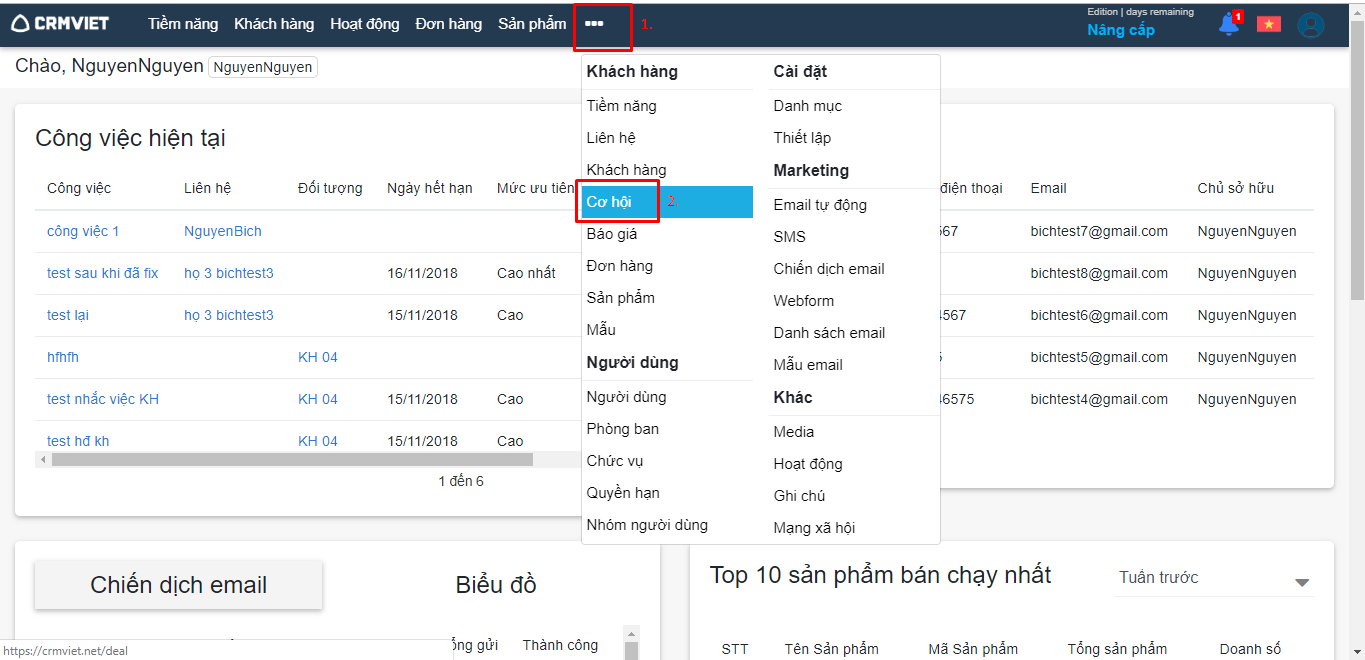Click the Vietnam flag language icon
The height and width of the screenshot is (660, 1365).
[1269, 24]
